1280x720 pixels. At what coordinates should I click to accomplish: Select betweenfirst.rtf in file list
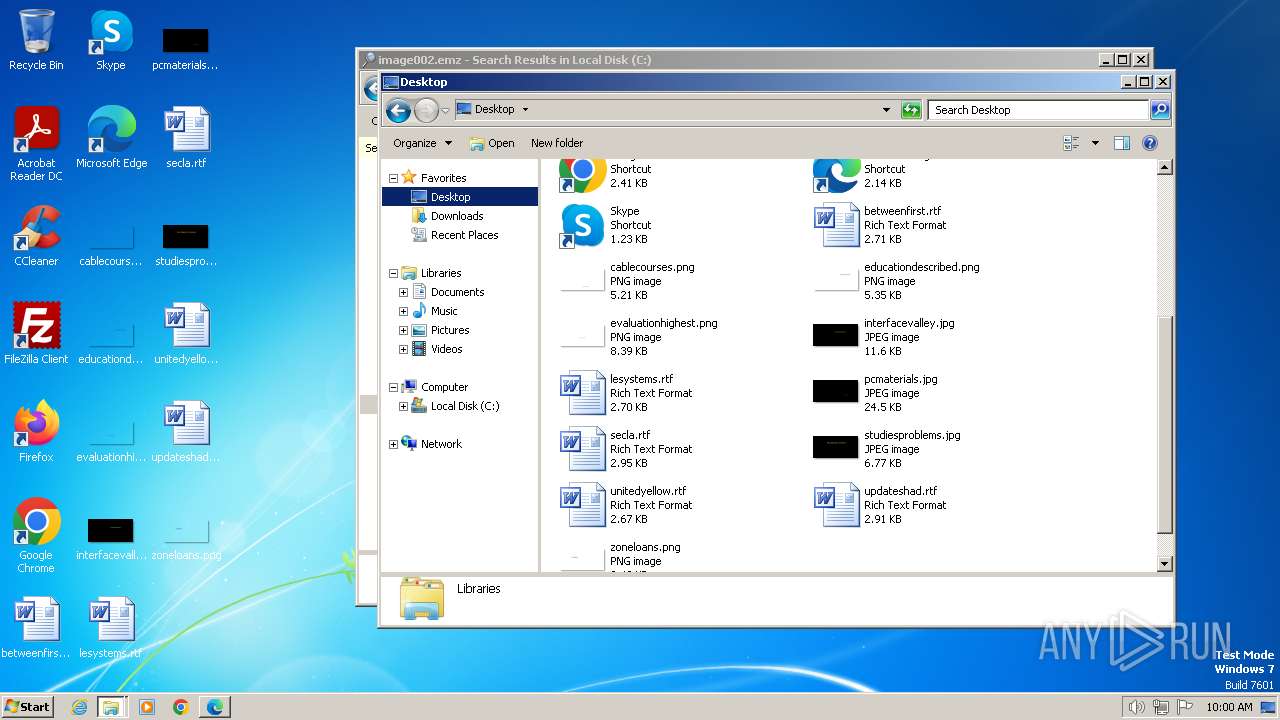click(880, 225)
